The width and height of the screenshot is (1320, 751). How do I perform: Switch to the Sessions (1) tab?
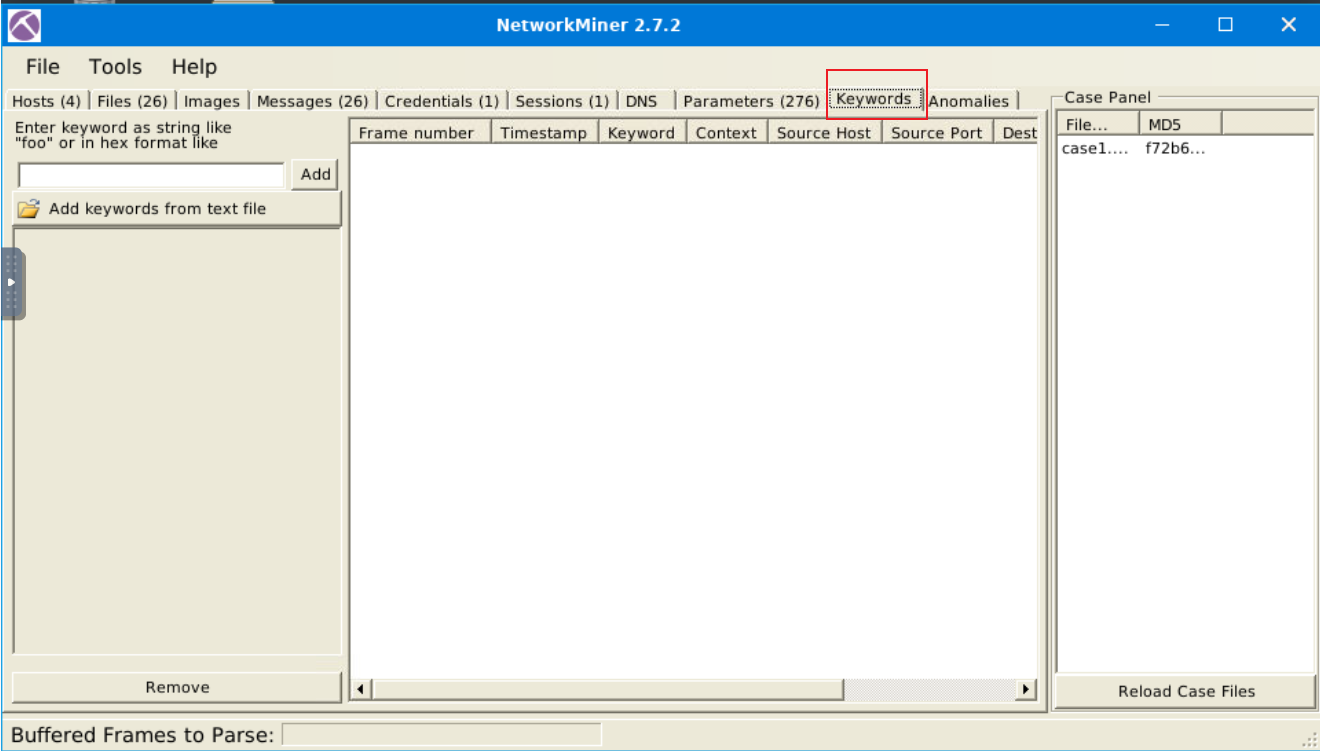562,101
